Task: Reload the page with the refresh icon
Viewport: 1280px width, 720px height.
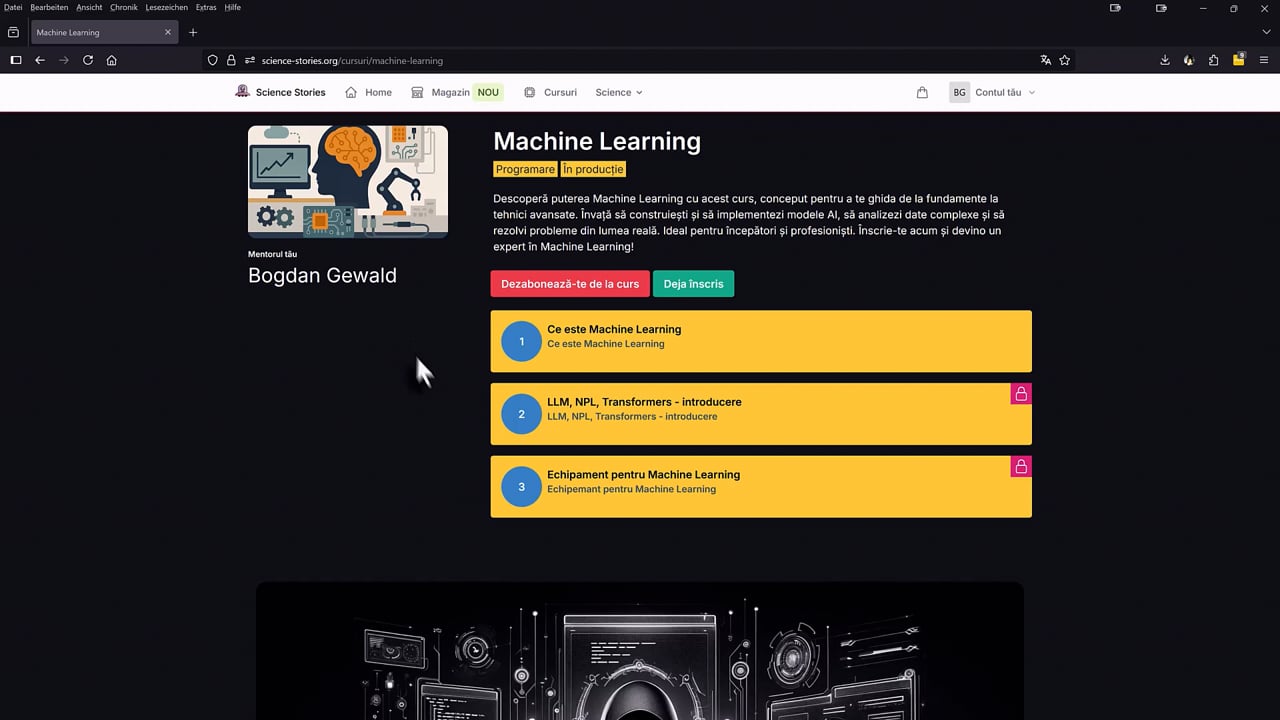Action: [88, 60]
